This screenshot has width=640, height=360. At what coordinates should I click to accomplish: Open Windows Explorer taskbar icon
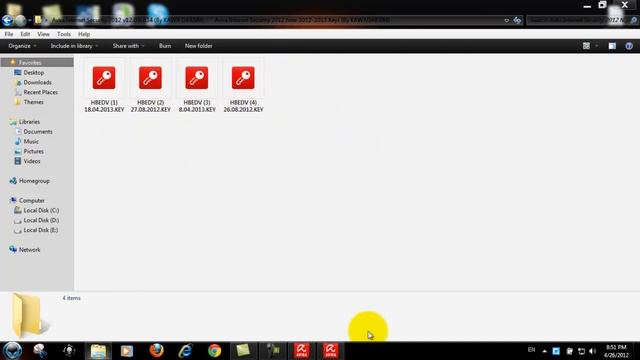point(98,351)
